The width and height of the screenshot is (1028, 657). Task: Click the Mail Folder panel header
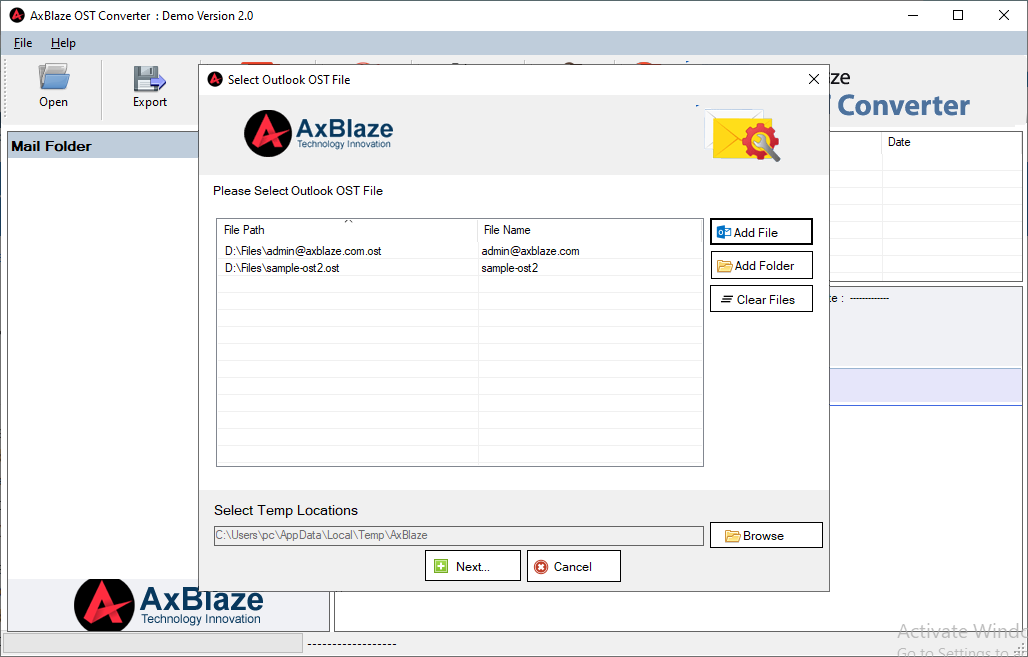point(104,146)
